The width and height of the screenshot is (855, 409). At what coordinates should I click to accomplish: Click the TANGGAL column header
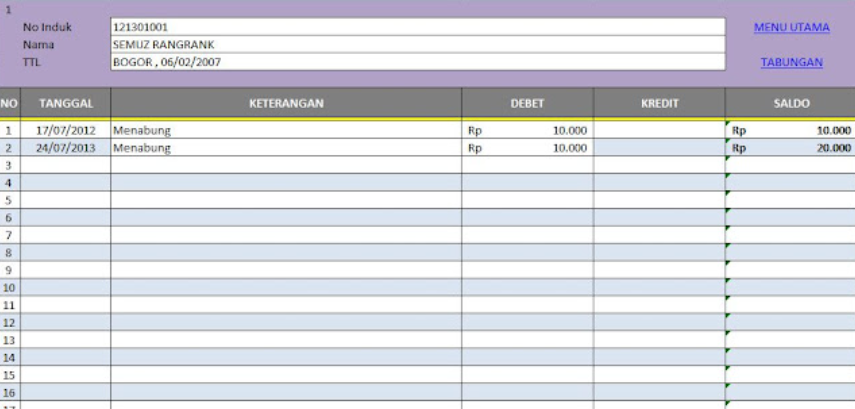pos(66,103)
